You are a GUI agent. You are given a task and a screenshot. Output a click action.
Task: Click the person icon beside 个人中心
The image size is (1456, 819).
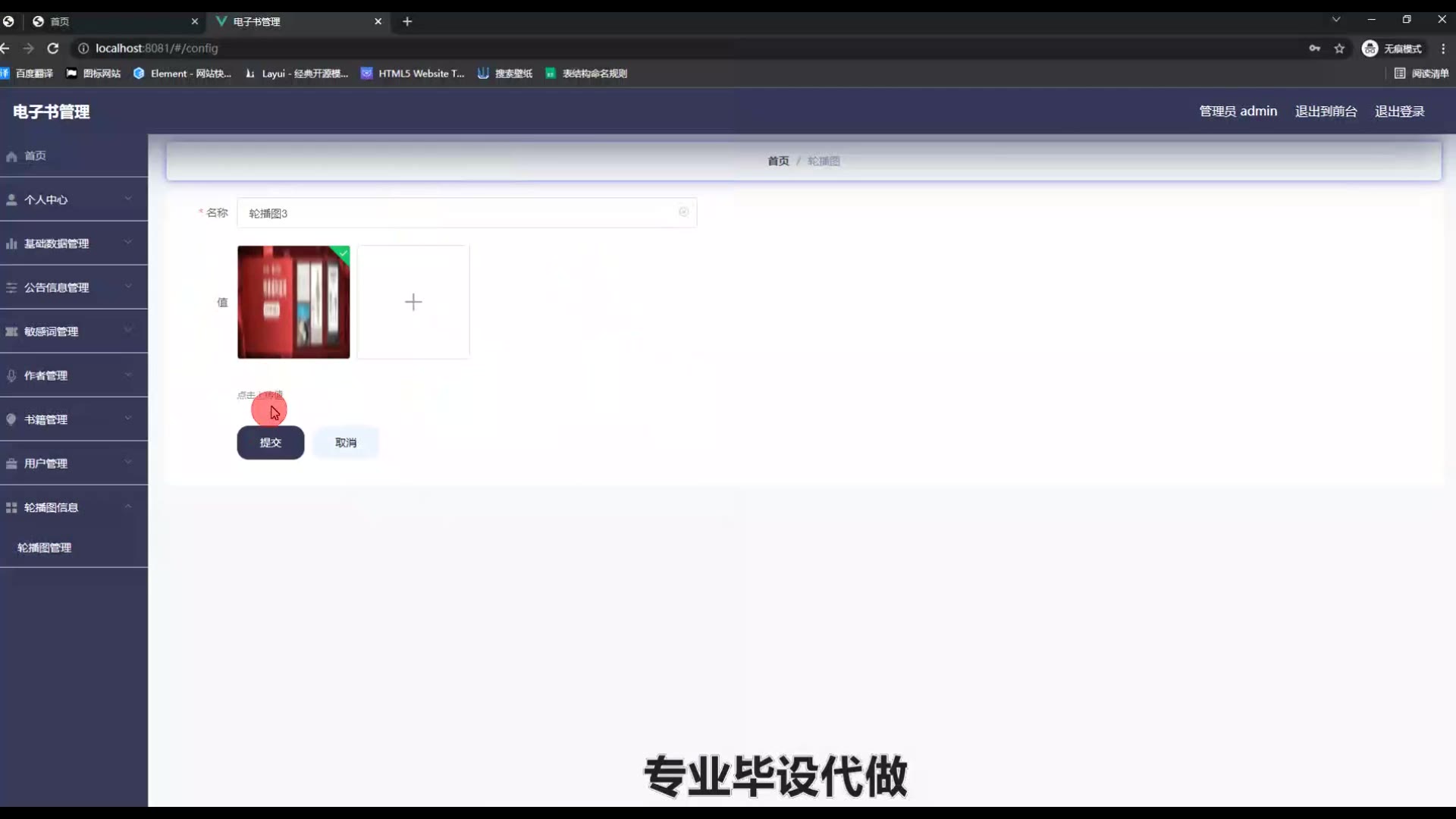(x=11, y=199)
